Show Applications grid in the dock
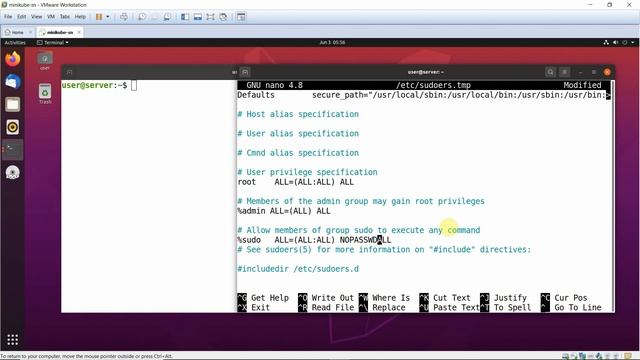The width and height of the screenshot is (640, 360). (x=13, y=340)
